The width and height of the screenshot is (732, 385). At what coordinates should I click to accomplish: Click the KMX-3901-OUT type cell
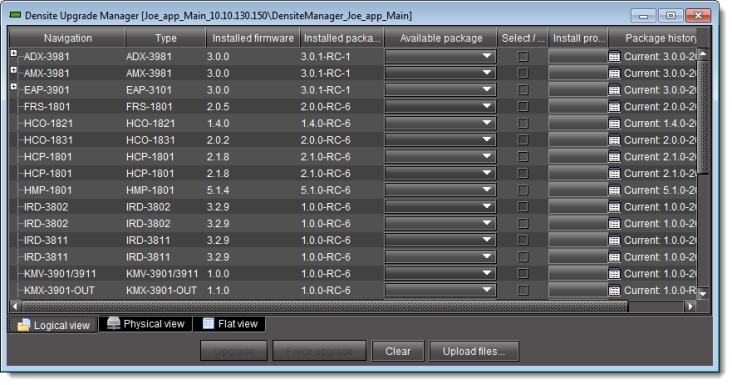tap(162, 291)
